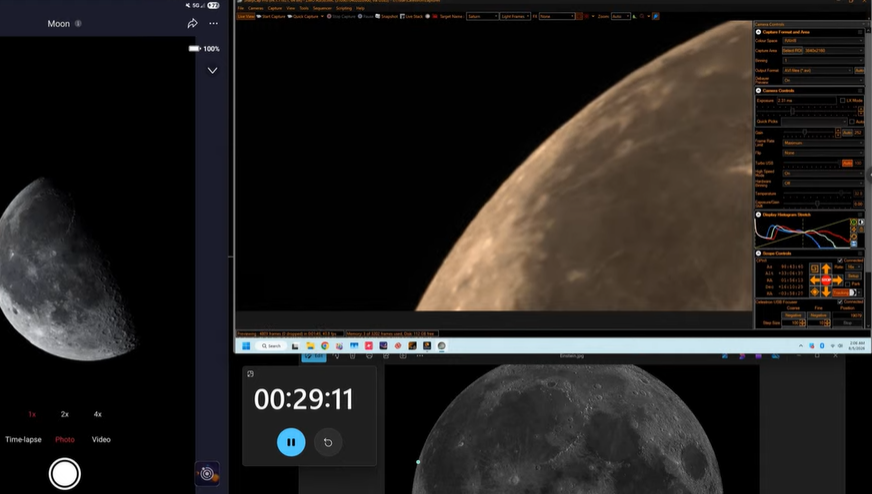The image size is (872, 494).
Task: Adjust the Temperature slider
Action: coord(841,194)
